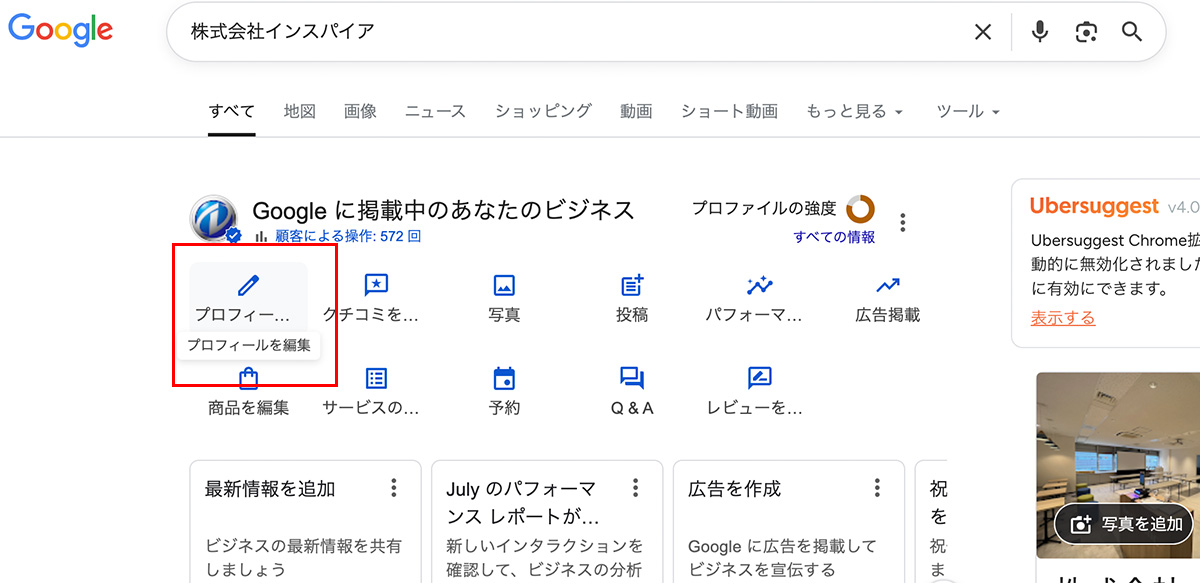Open クチコミを… star review icon
The image size is (1200, 585).
[x=376, y=285]
